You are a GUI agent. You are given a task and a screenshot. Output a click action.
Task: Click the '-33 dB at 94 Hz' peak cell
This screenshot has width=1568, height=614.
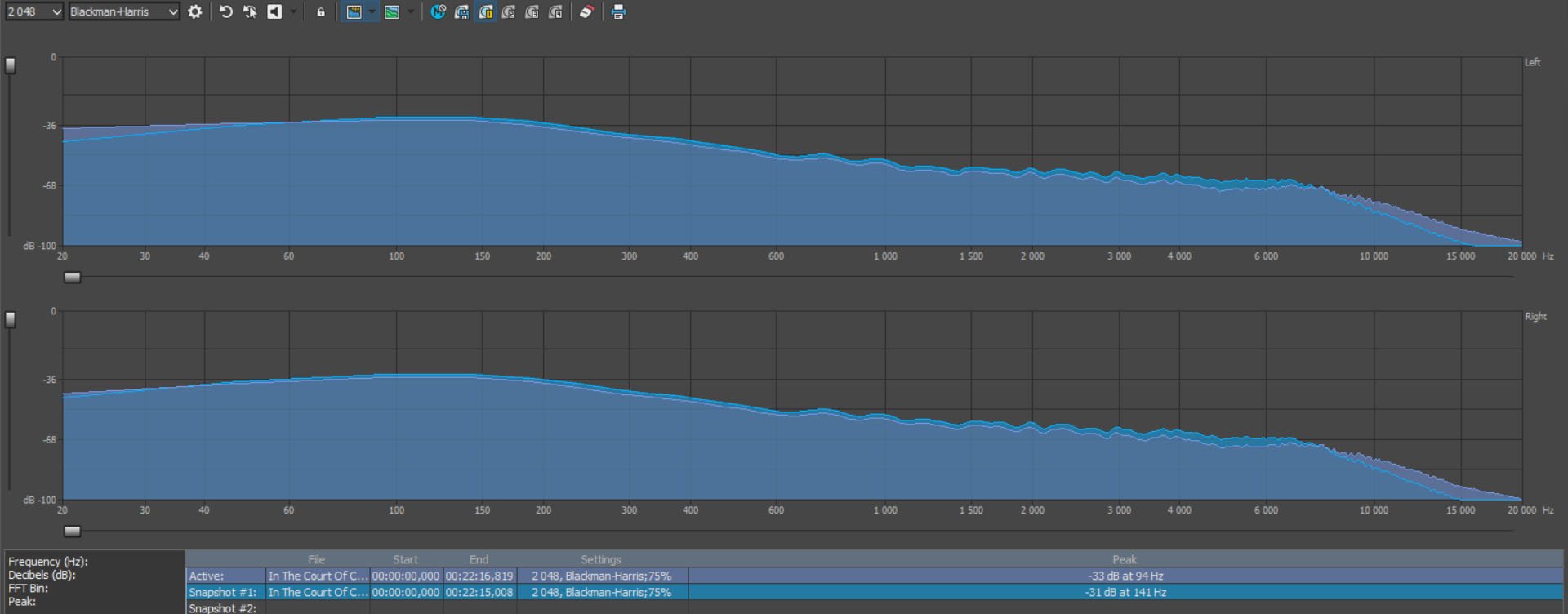[1125, 576]
